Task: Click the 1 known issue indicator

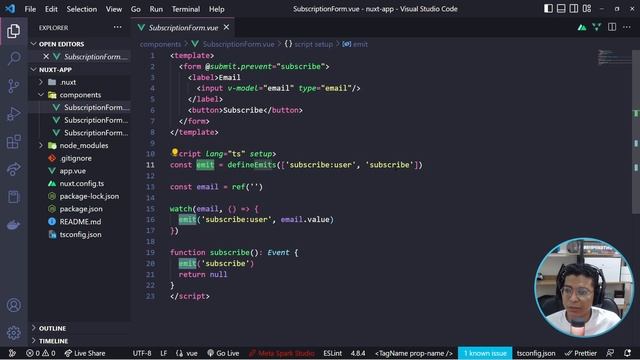Action: (x=485, y=353)
